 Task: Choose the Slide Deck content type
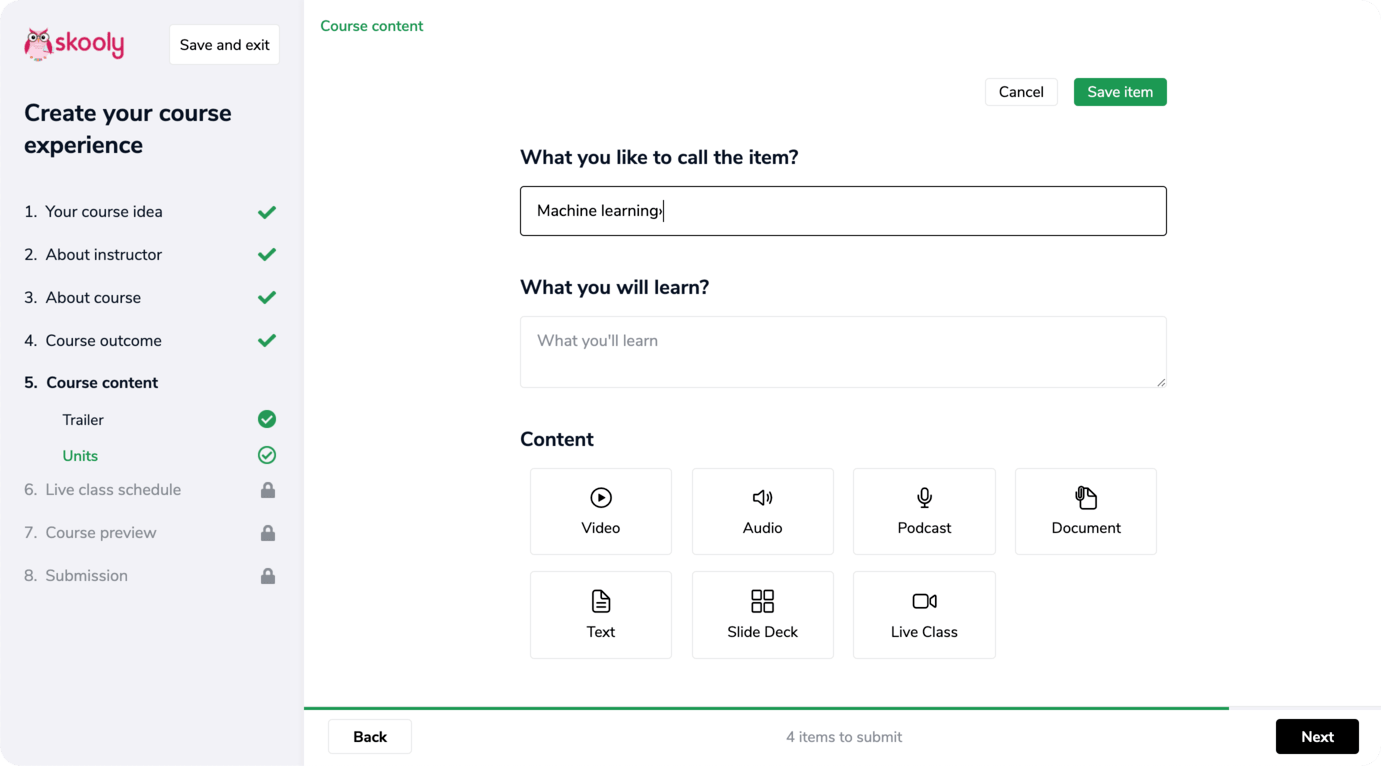[x=762, y=614]
